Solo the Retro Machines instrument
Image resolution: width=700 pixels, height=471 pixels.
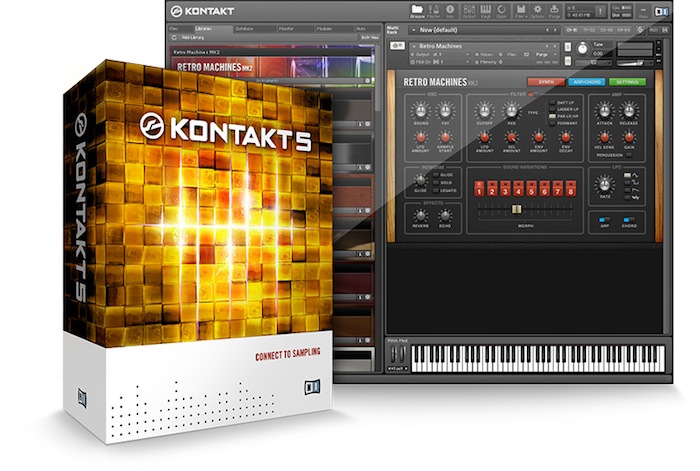[568, 47]
